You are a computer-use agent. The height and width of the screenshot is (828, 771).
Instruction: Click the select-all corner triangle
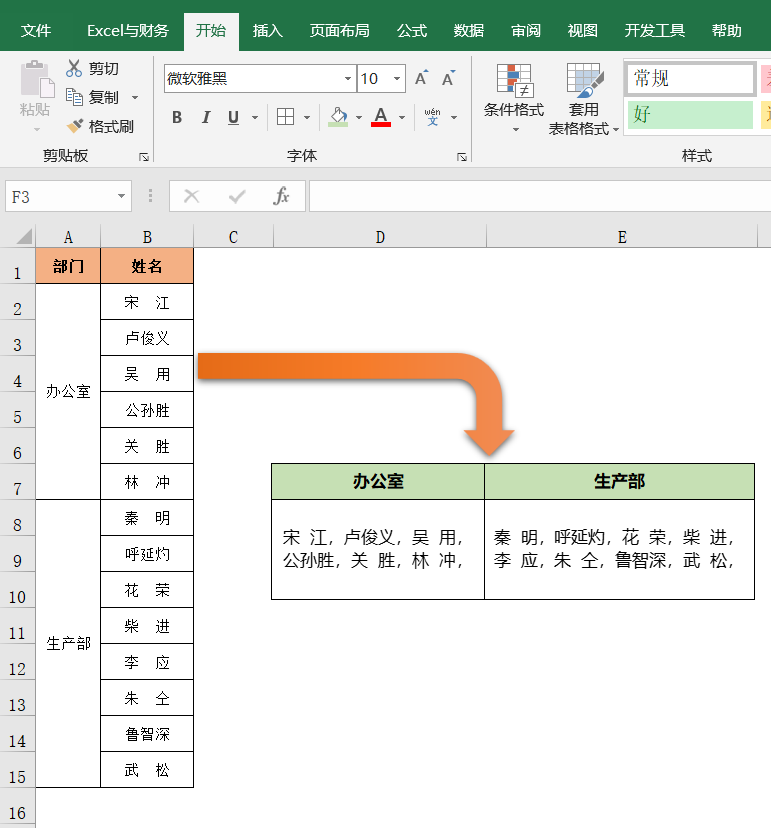(24, 236)
